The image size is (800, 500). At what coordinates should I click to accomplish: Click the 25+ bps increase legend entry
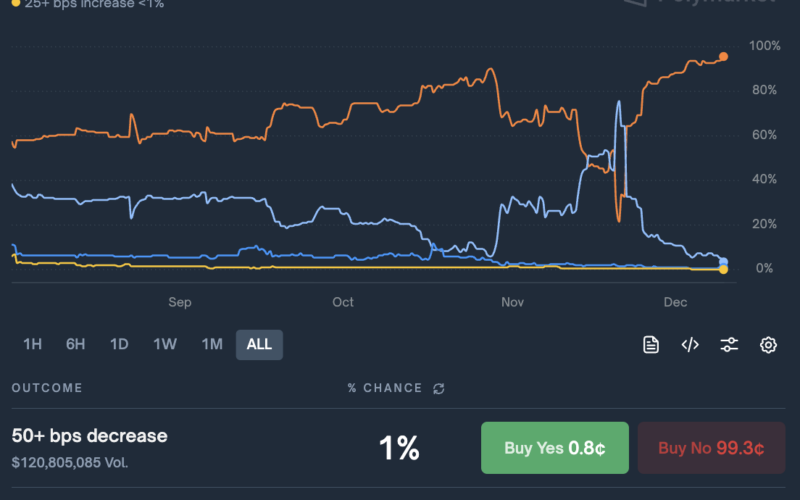click(88, 4)
